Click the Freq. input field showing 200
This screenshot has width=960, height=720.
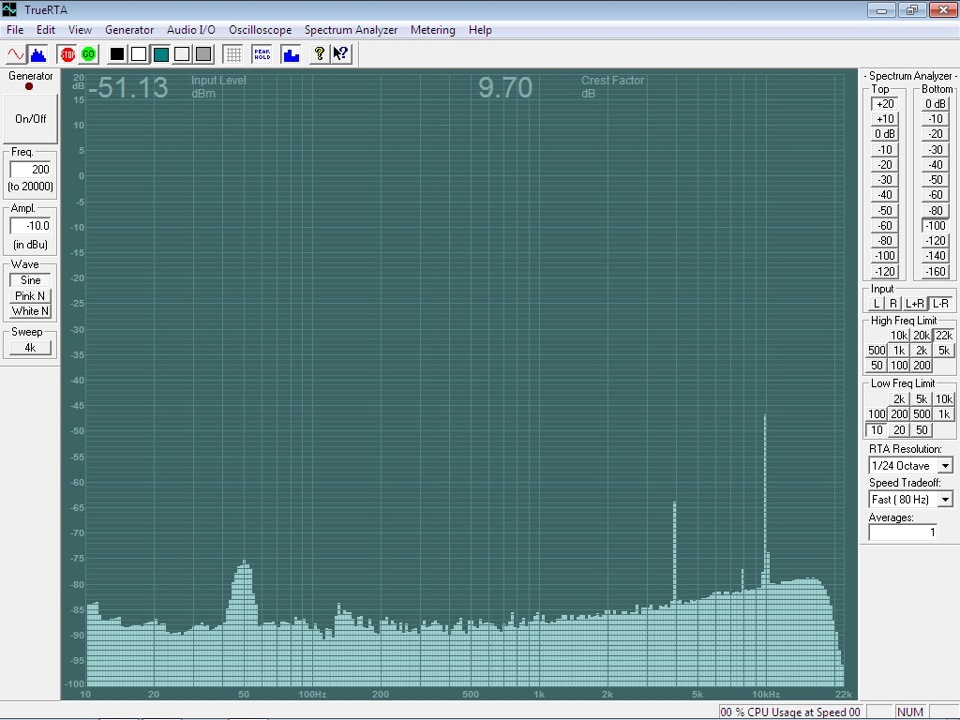31,170
